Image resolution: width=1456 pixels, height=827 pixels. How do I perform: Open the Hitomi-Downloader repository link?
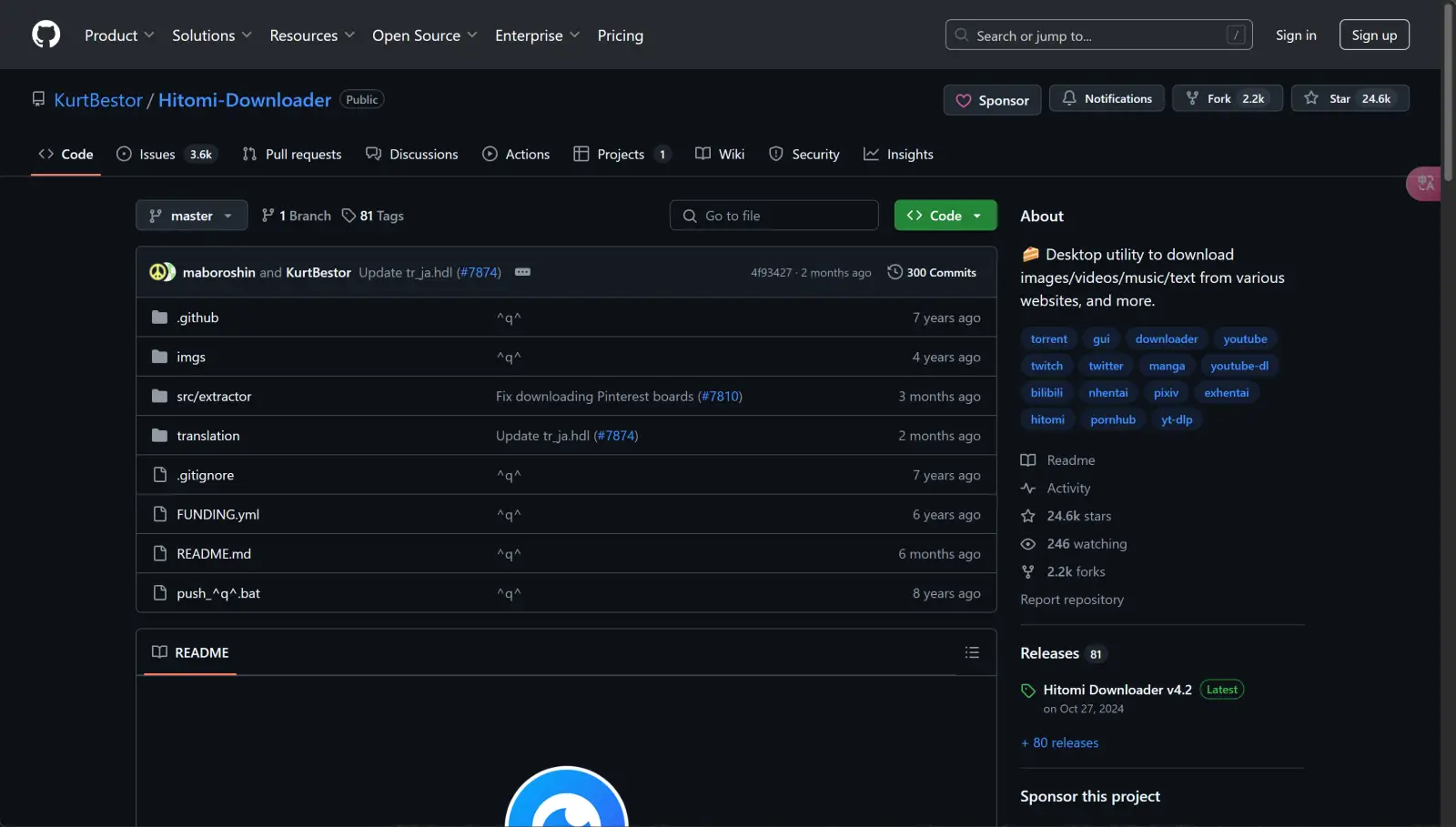245,100
